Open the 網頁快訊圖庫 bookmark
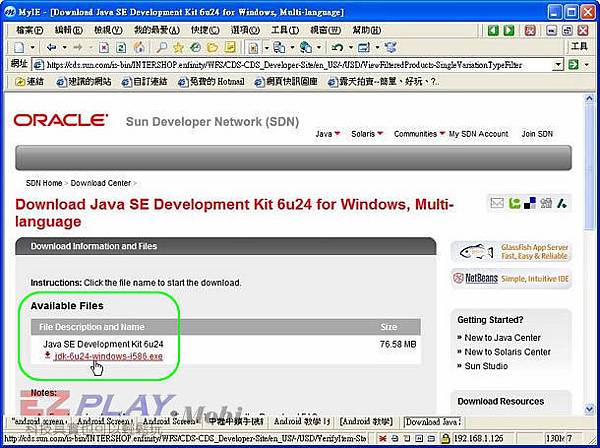Image resolution: width=600 pixels, height=448 pixels. [x=287, y=81]
